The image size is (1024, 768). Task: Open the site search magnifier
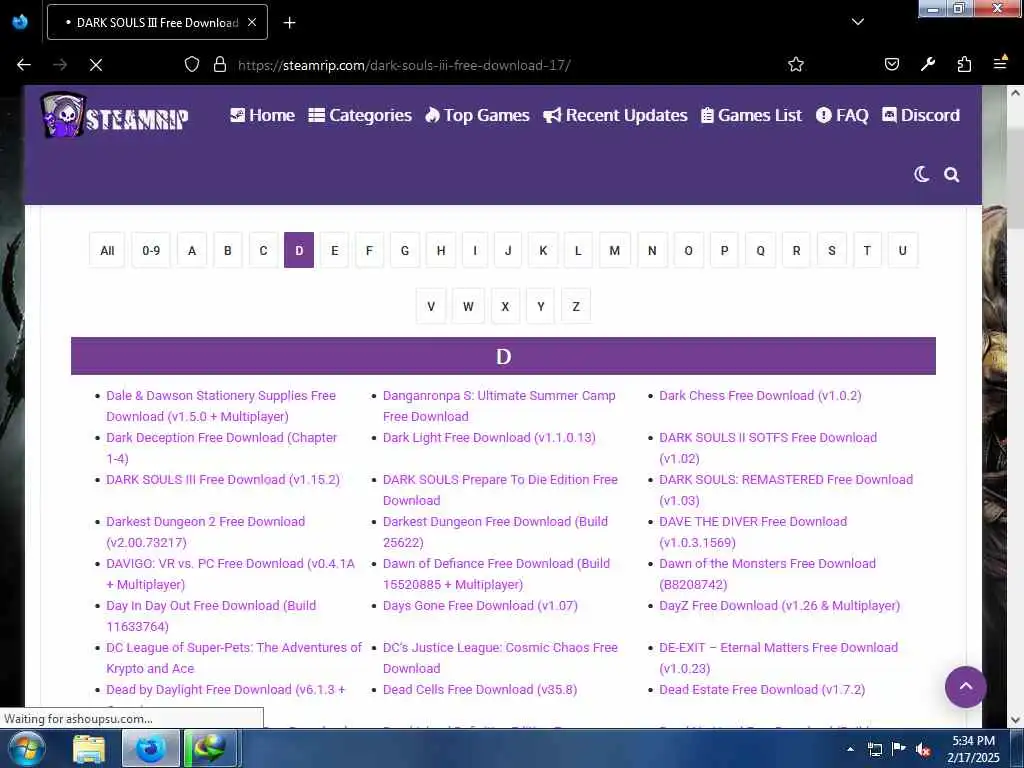pos(952,174)
